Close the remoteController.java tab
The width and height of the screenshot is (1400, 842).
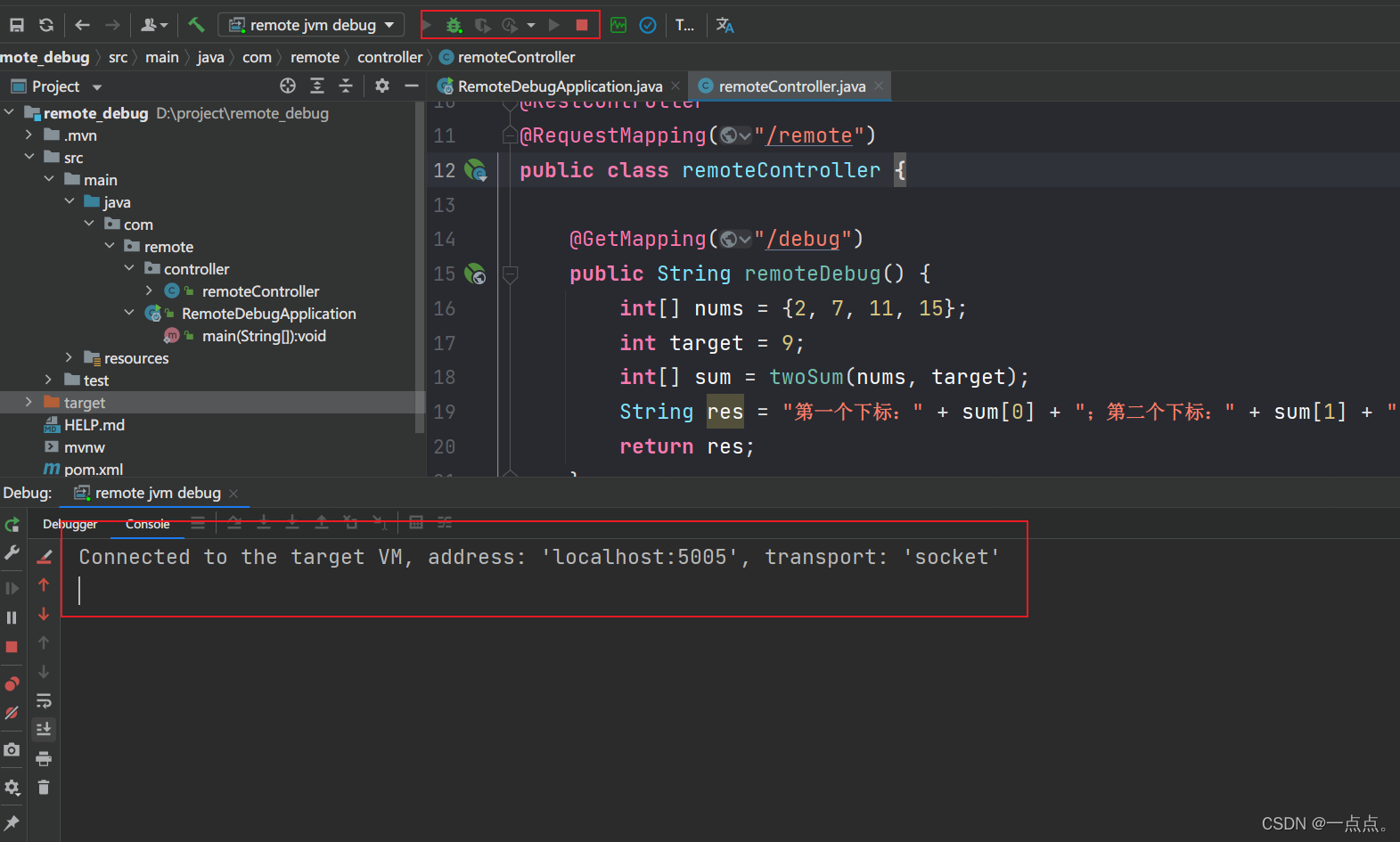(x=879, y=86)
